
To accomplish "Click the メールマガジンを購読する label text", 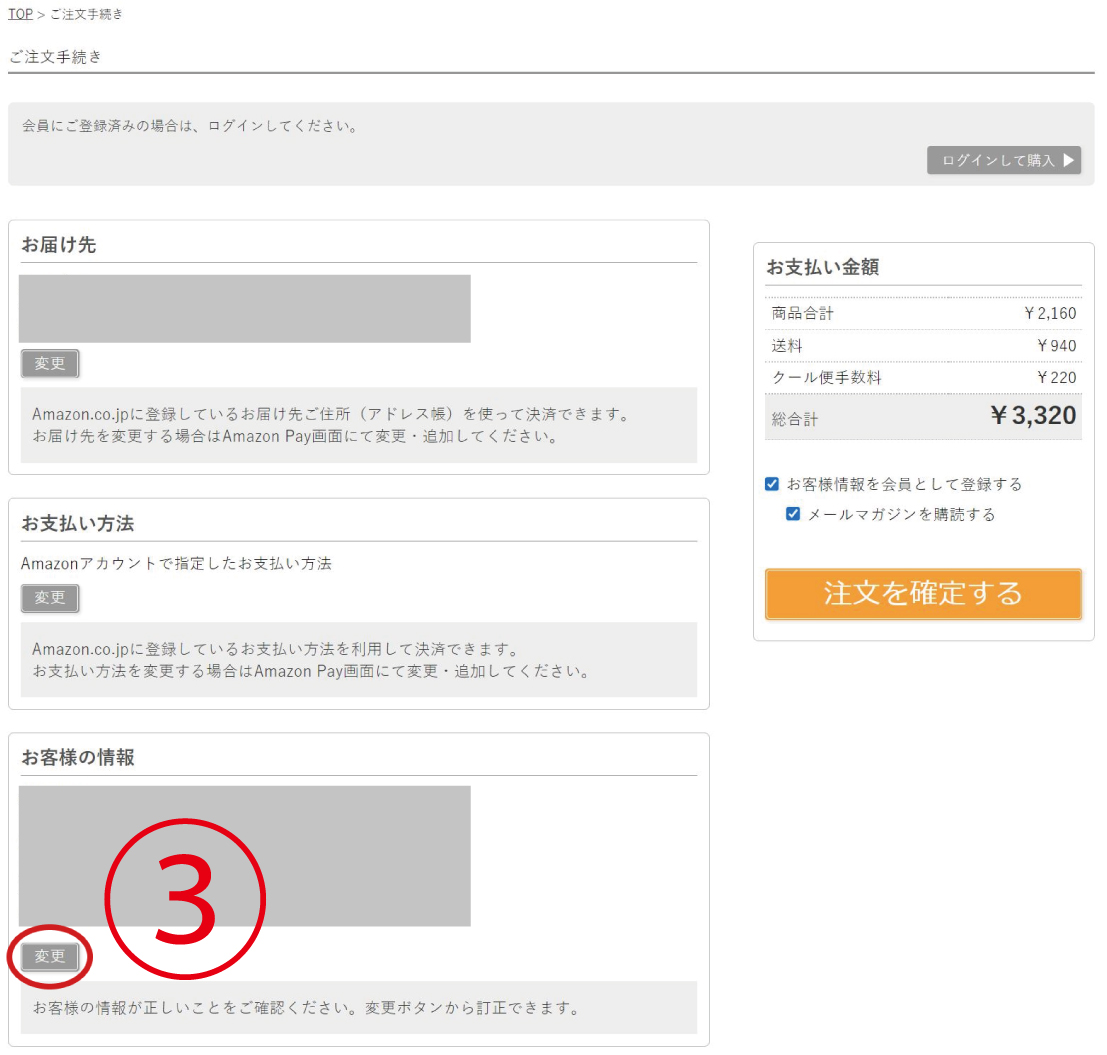I will point(901,514).
